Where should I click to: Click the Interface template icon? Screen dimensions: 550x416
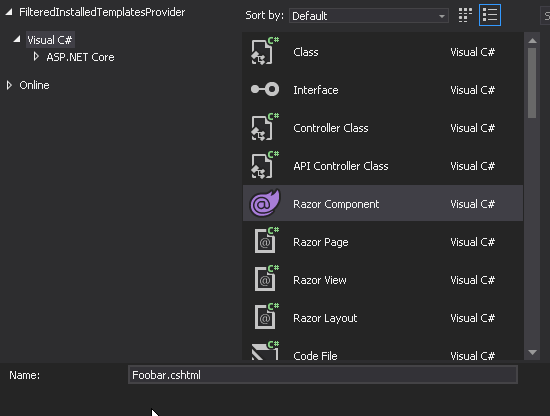(265, 89)
